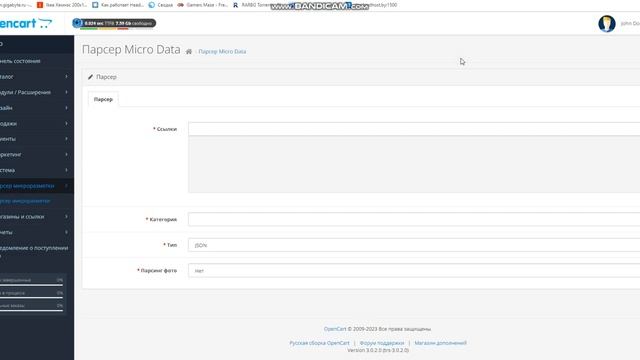Open the John Doe user avatar menu
The image size is (640, 360).
(607, 24)
